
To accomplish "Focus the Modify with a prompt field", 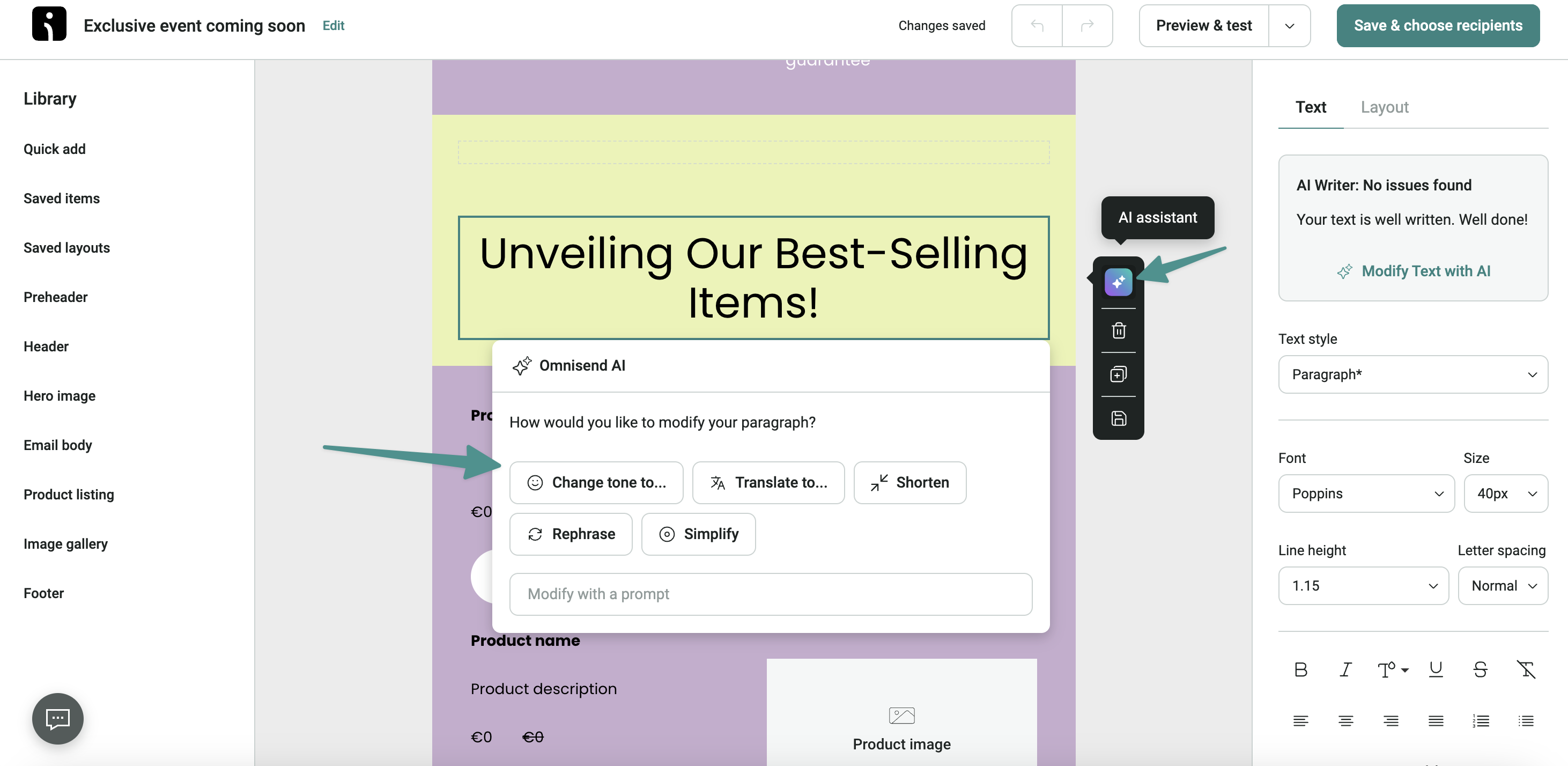I will pyautogui.click(x=771, y=594).
